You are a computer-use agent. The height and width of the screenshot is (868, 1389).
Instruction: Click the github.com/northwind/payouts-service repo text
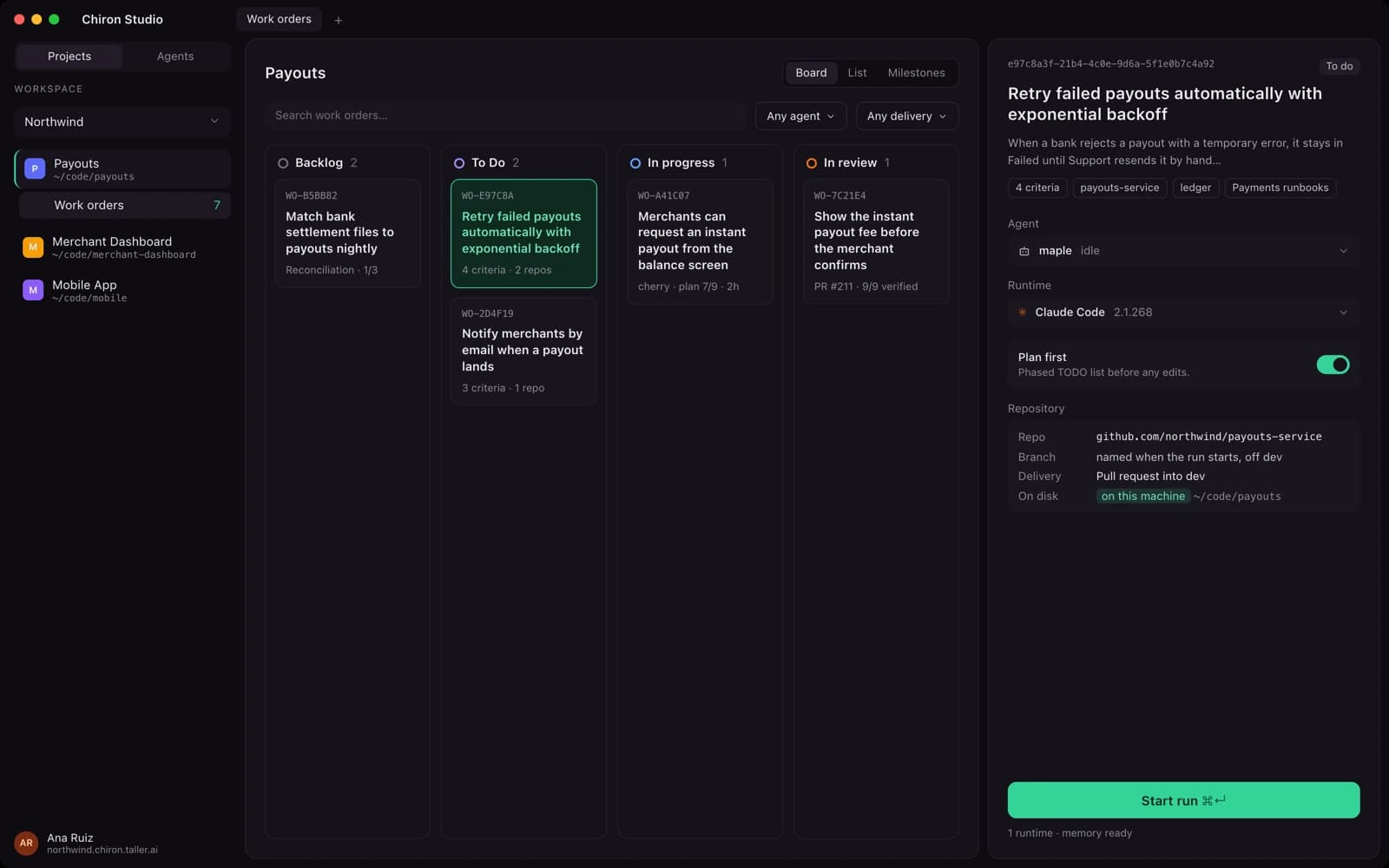(1208, 437)
